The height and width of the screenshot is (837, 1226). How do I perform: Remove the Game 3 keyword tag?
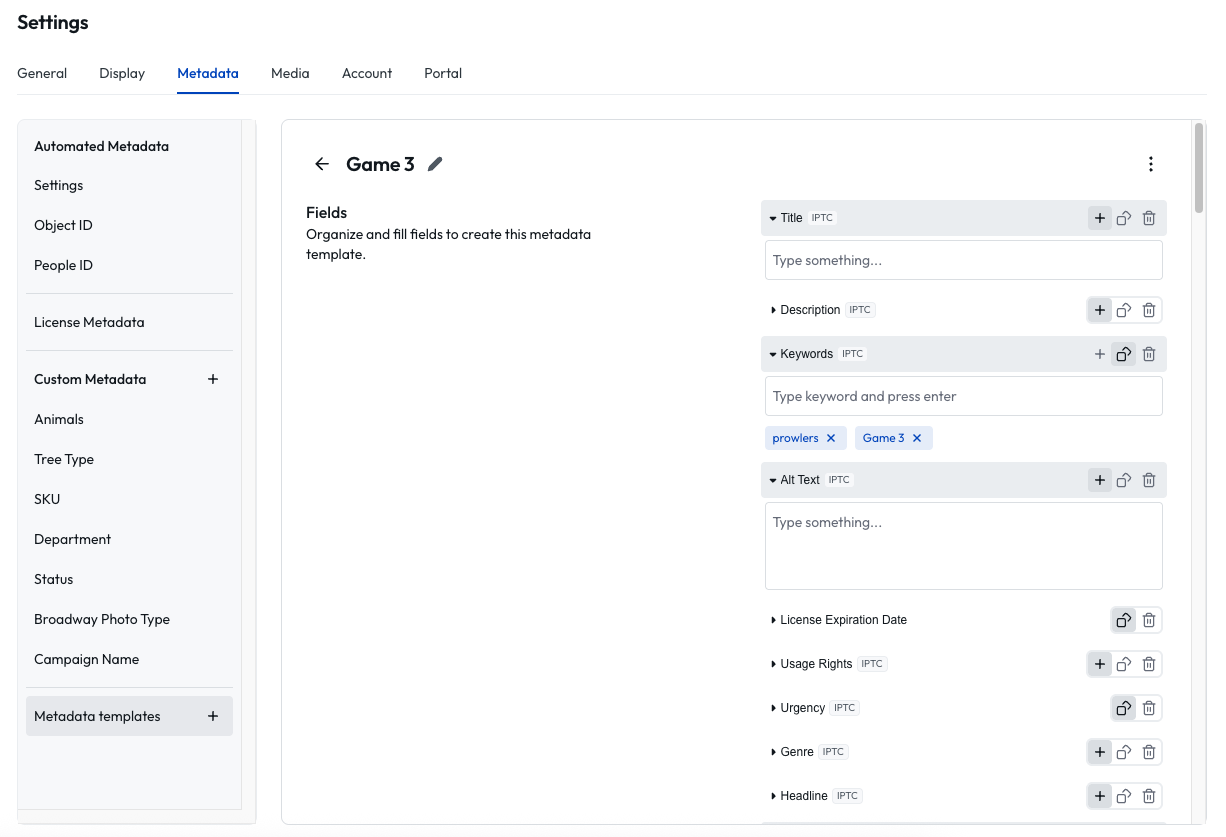tap(917, 438)
